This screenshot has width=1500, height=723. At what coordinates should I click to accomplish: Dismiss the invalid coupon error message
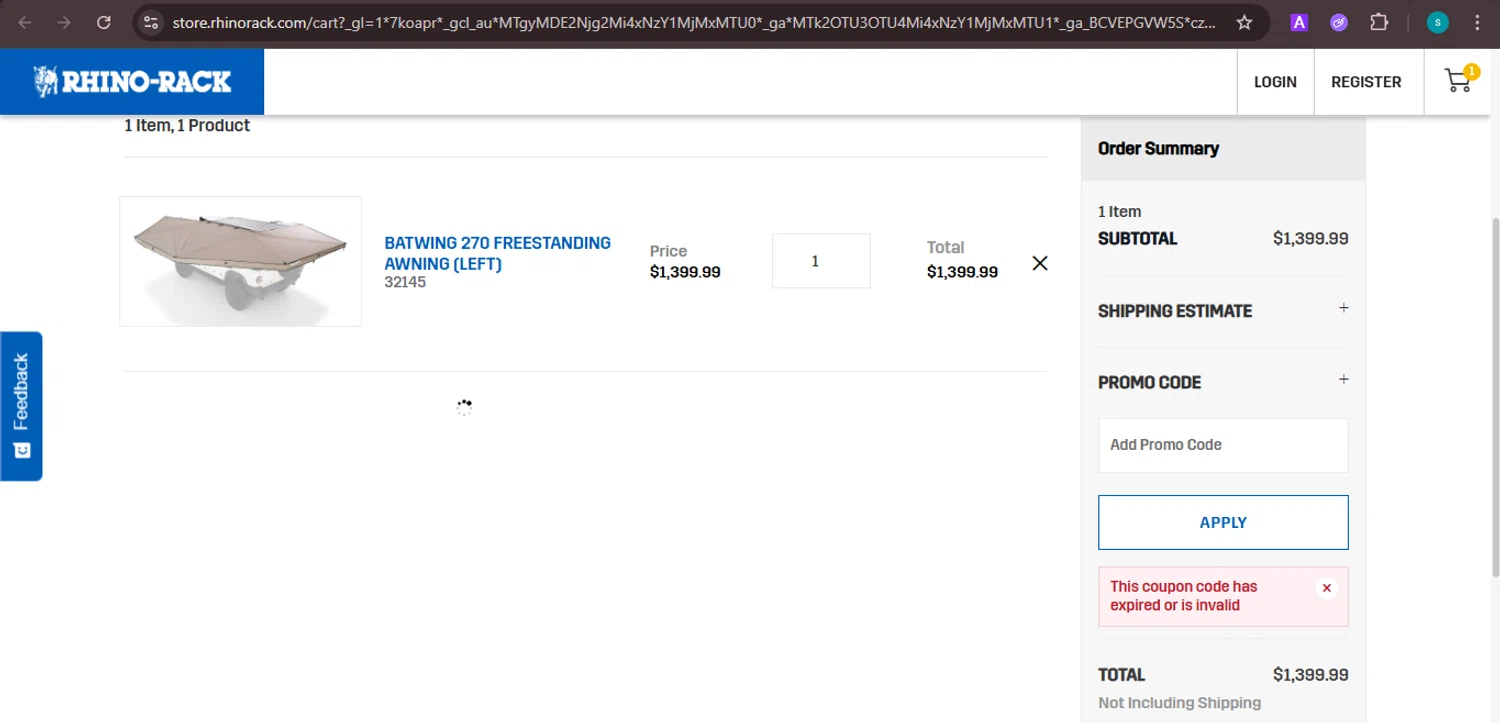(x=1327, y=588)
